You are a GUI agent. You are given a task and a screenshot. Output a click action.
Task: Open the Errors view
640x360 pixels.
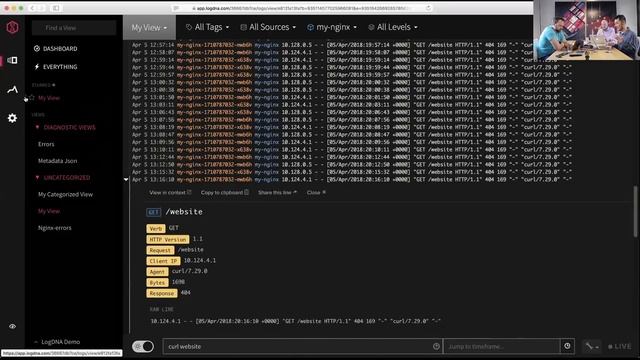pyautogui.click(x=46, y=144)
